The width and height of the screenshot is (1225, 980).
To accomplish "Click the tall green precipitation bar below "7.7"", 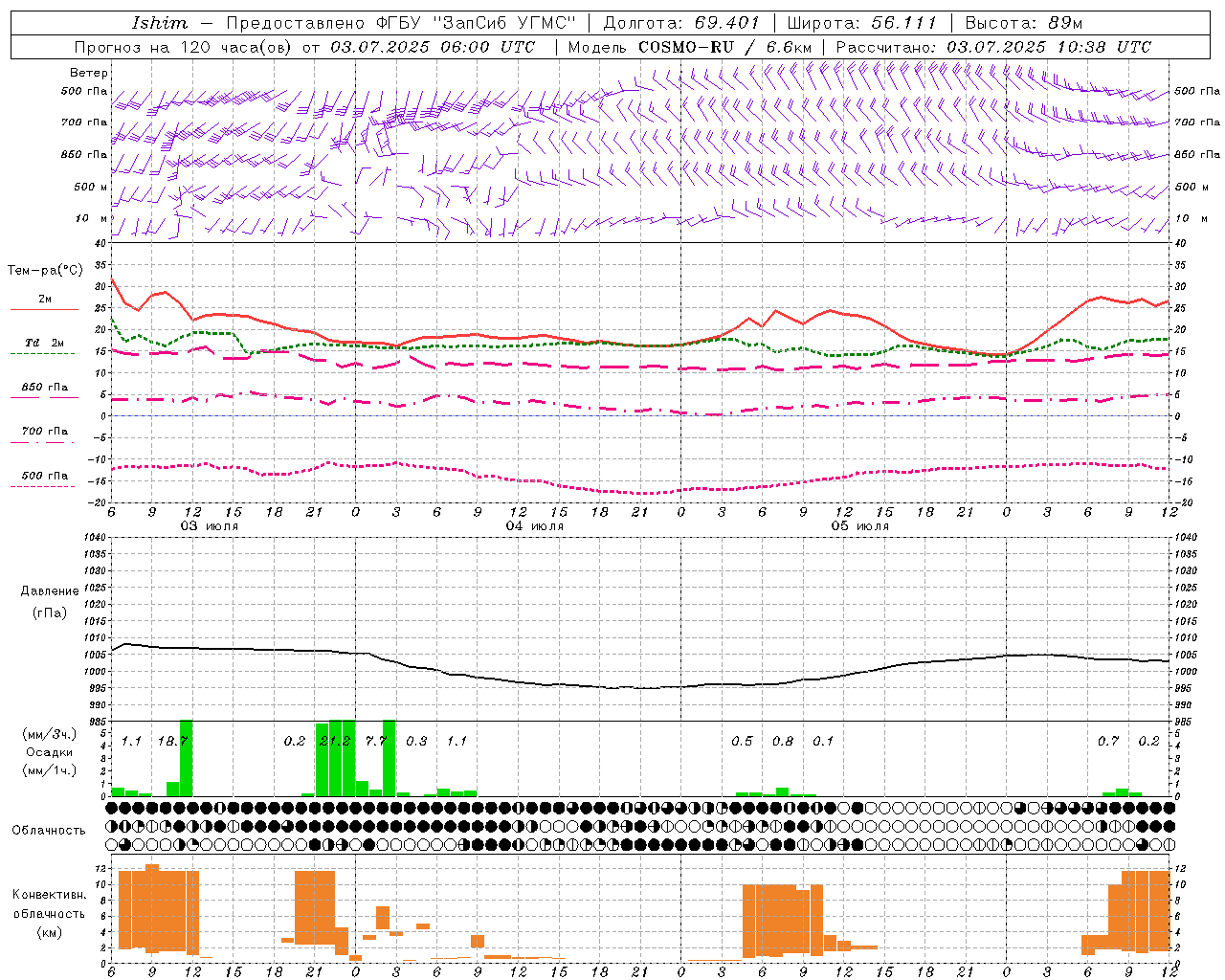I will tap(390, 758).
